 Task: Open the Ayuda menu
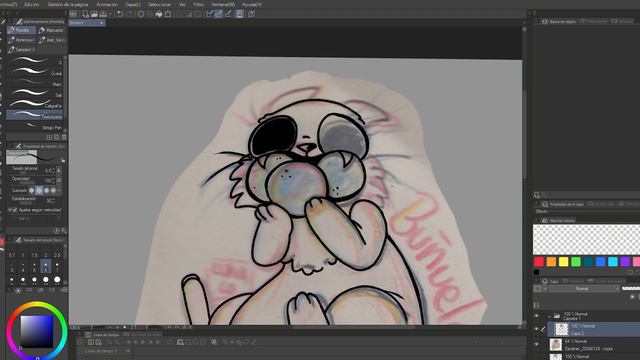pos(252,4)
